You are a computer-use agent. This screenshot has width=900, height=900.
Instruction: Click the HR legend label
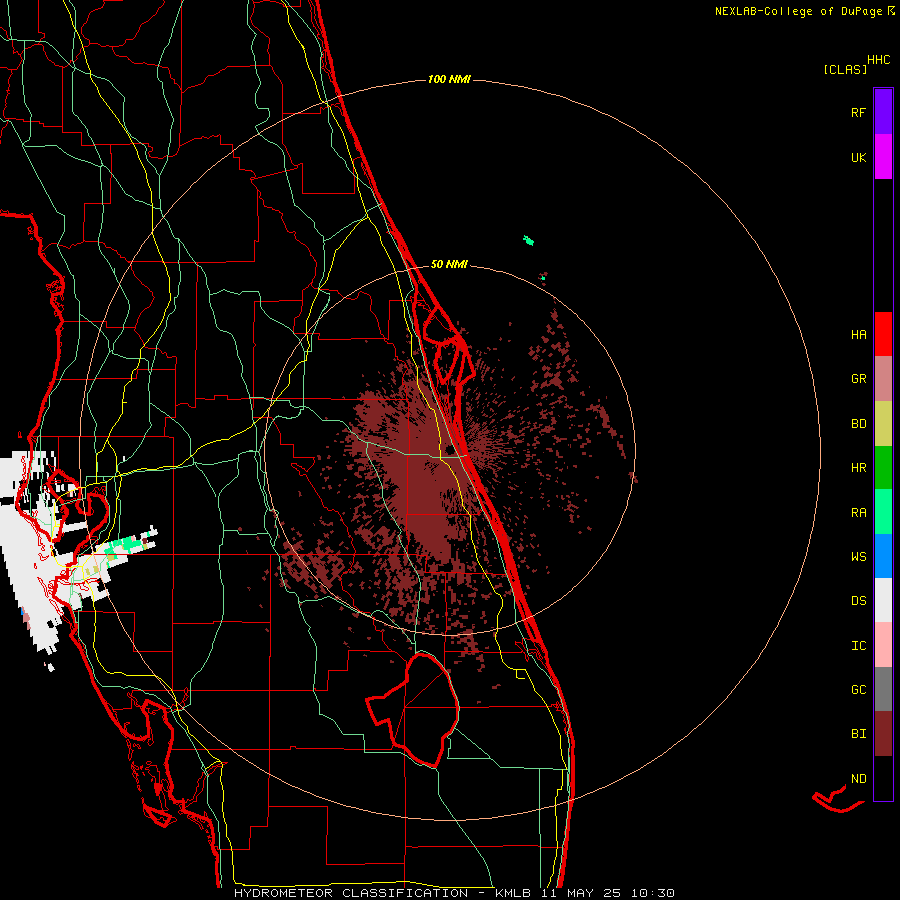(x=858, y=468)
